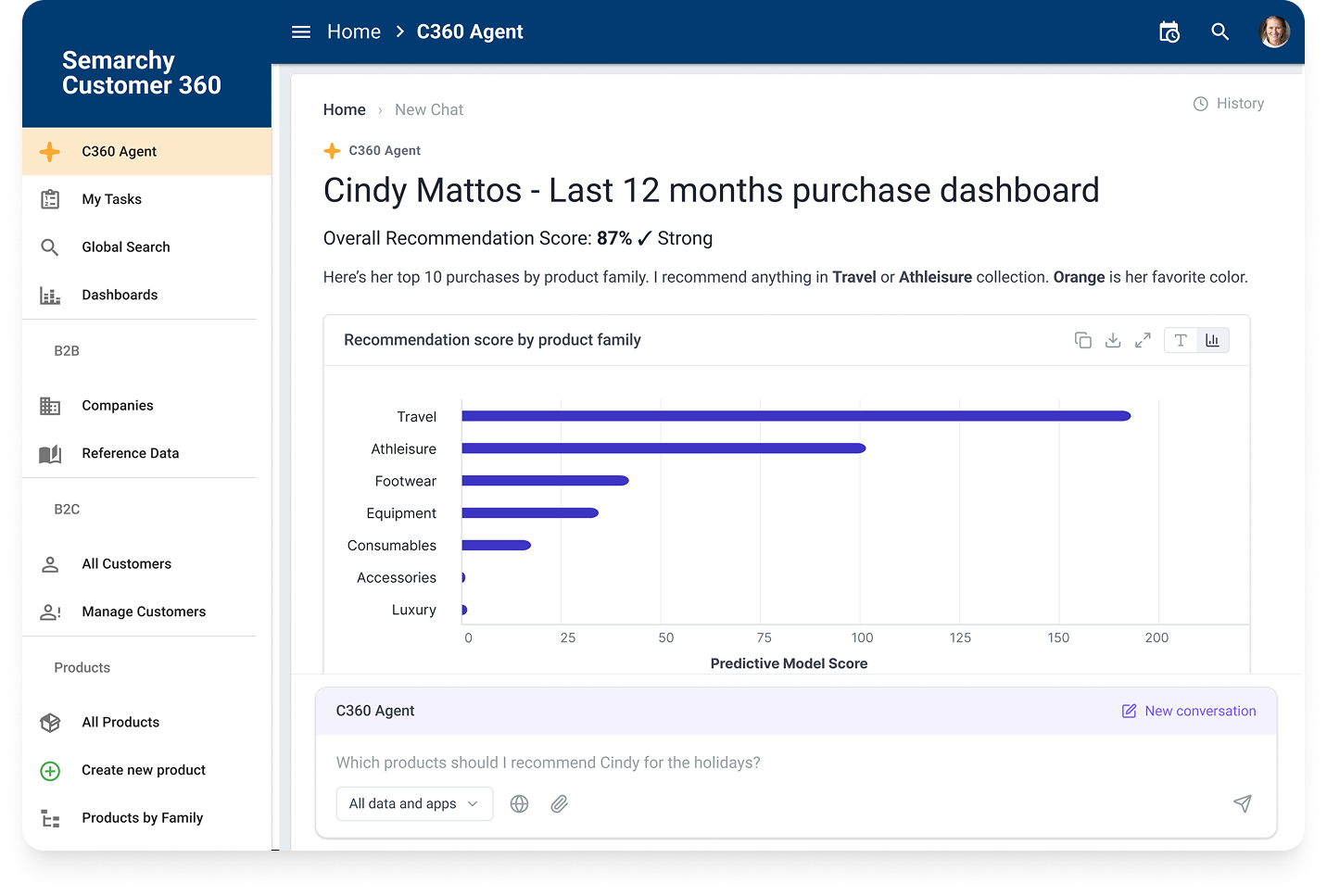Click the C360 Agent sparkle icon in sidebar
The height and width of the screenshot is (896, 1327).
point(50,152)
